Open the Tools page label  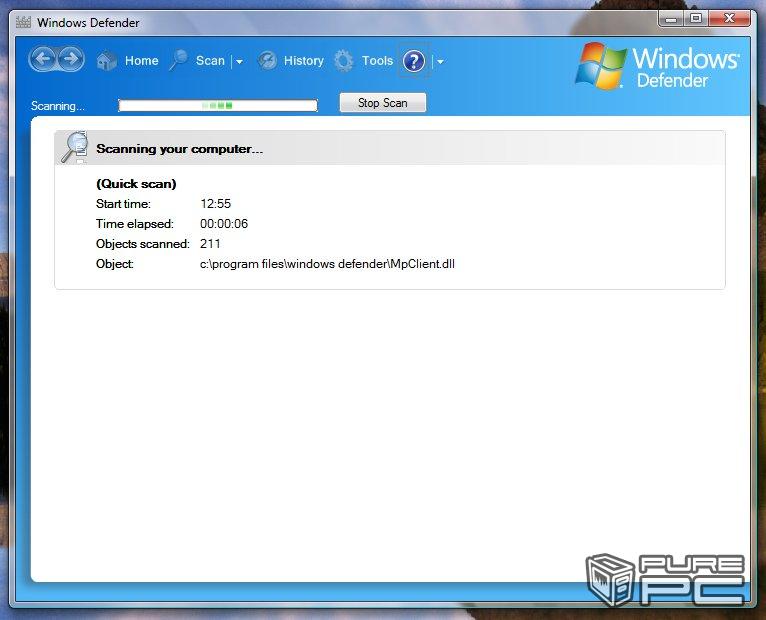tap(377, 61)
